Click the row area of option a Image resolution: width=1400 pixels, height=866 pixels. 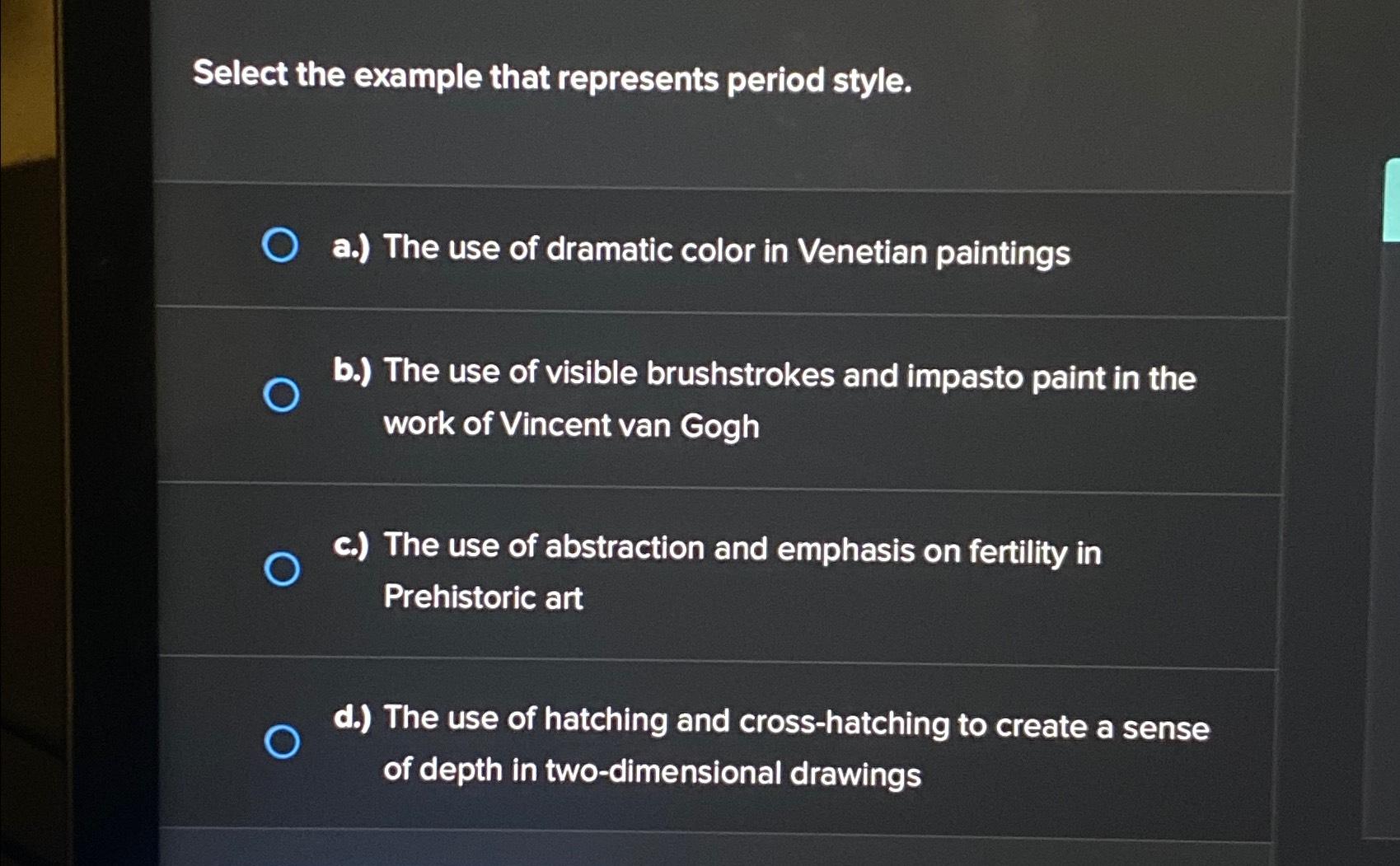coord(725,247)
